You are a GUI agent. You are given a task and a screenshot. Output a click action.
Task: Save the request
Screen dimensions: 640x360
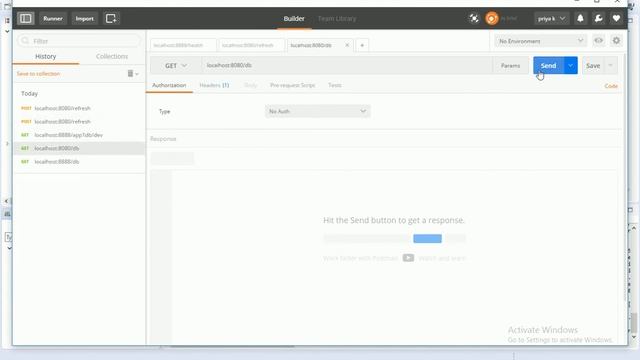593,65
